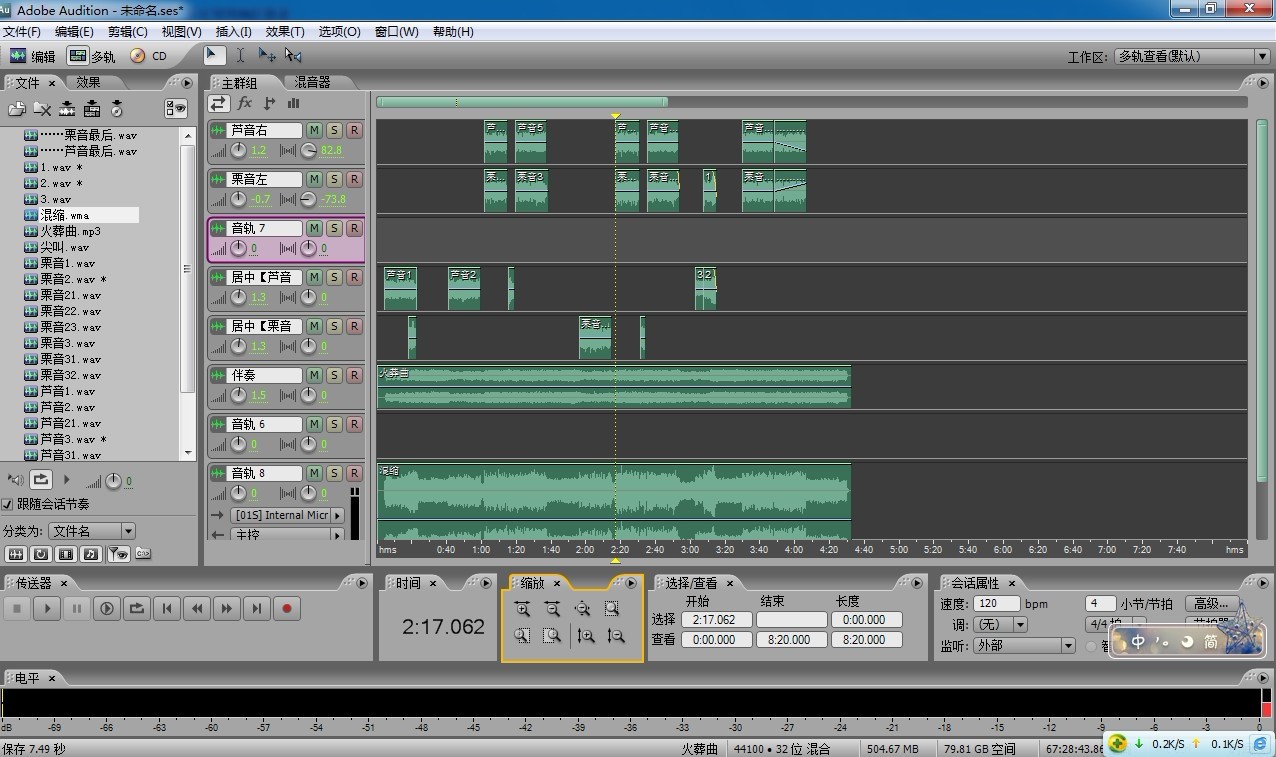Open the 分类为 sort-by dropdown

(x=92, y=531)
